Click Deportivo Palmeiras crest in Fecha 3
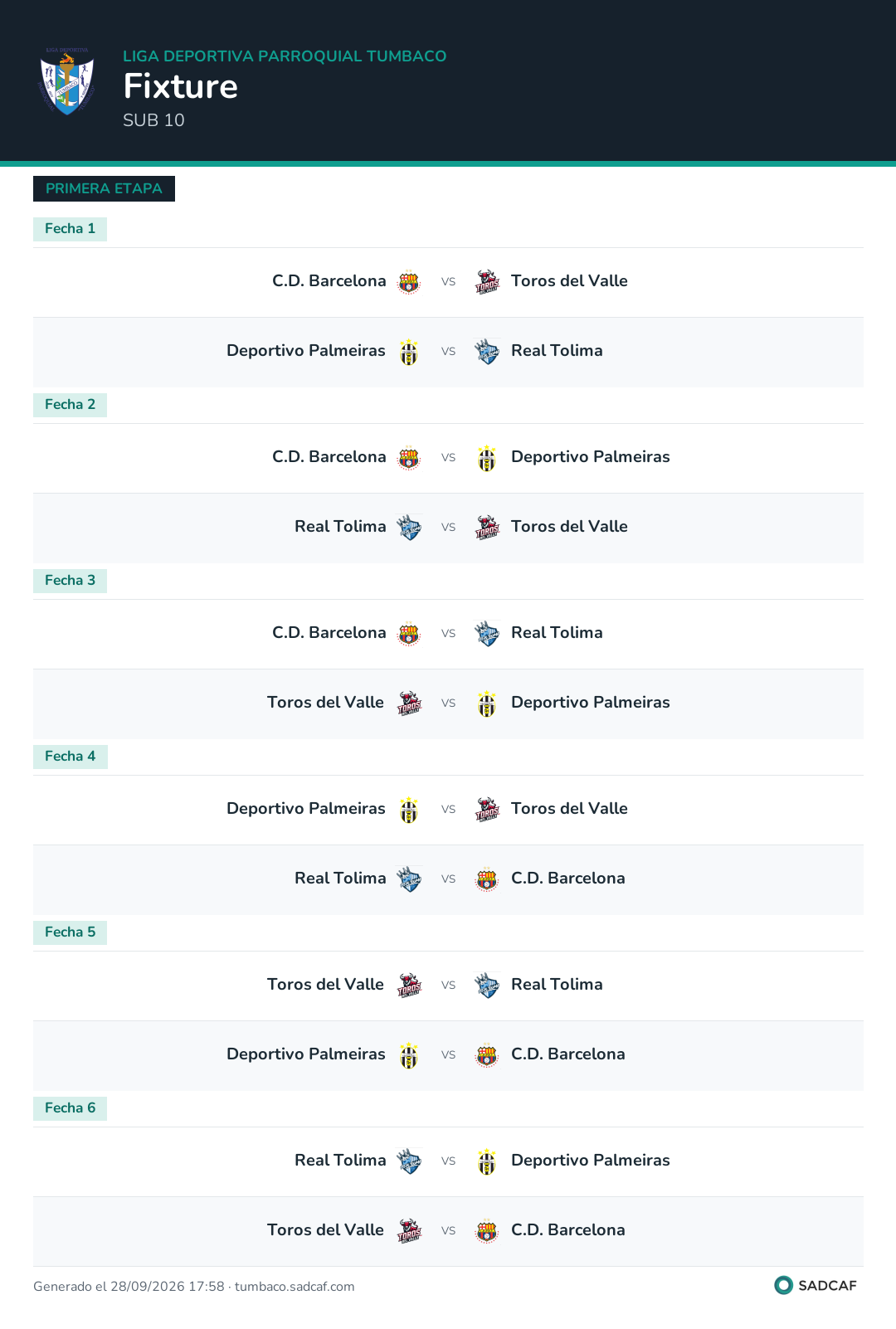Image resolution: width=896 pixels, height=1329 pixels. 487,703
